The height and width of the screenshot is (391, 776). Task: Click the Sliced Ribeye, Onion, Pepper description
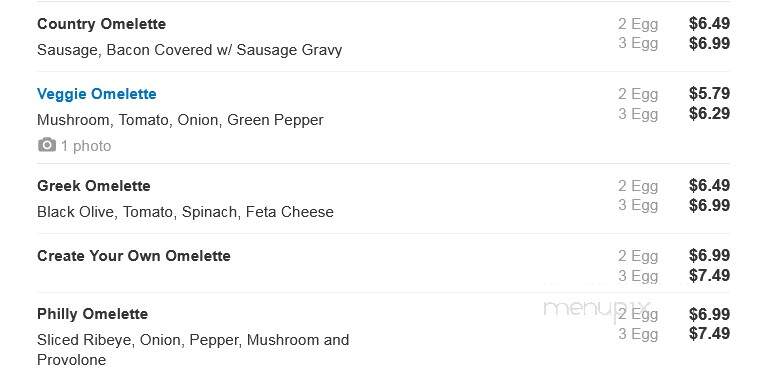coord(193,349)
